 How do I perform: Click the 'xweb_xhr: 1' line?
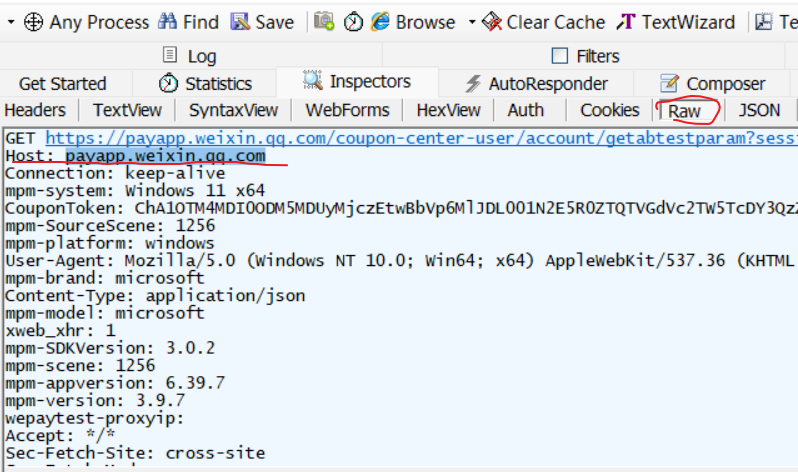60,330
